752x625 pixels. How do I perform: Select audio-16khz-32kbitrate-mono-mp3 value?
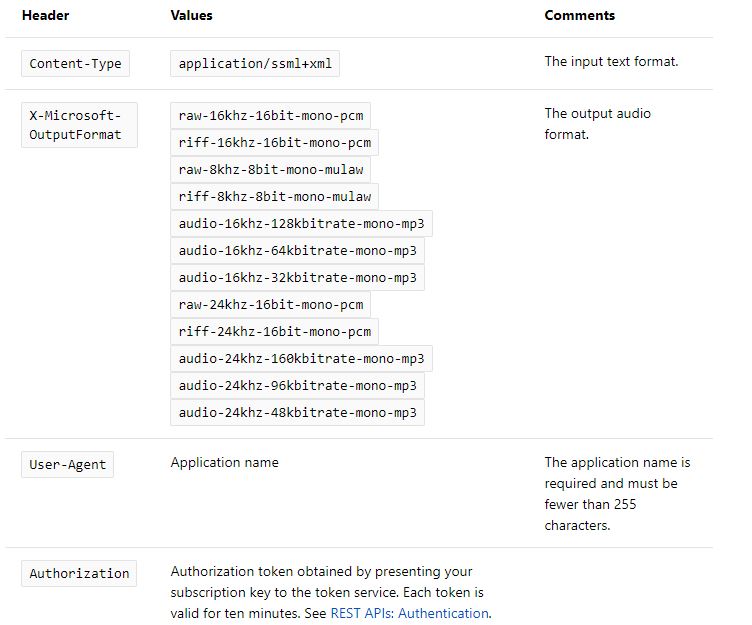coord(297,277)
